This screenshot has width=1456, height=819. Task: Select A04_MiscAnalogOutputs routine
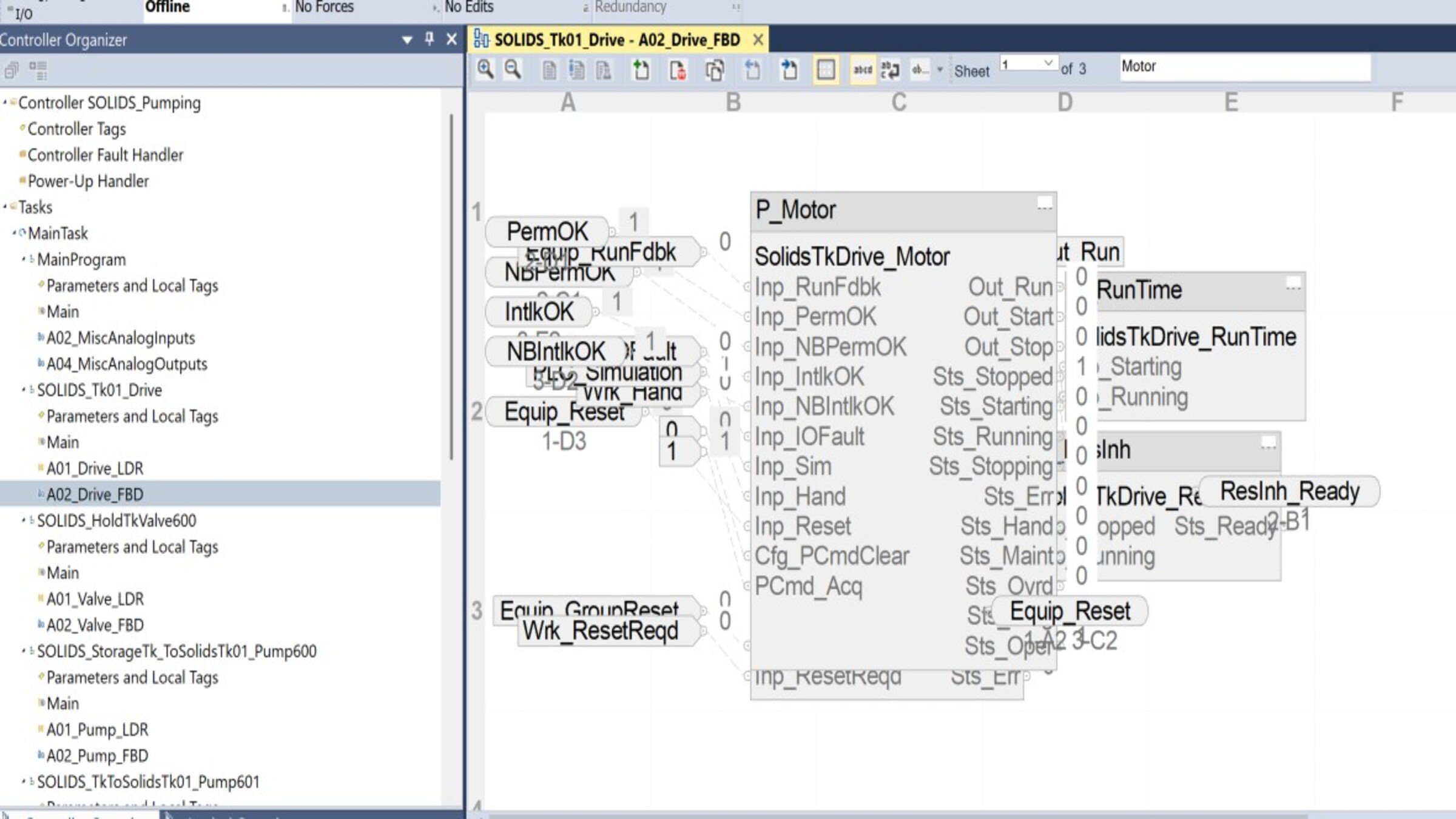click(x=127, y=364)
